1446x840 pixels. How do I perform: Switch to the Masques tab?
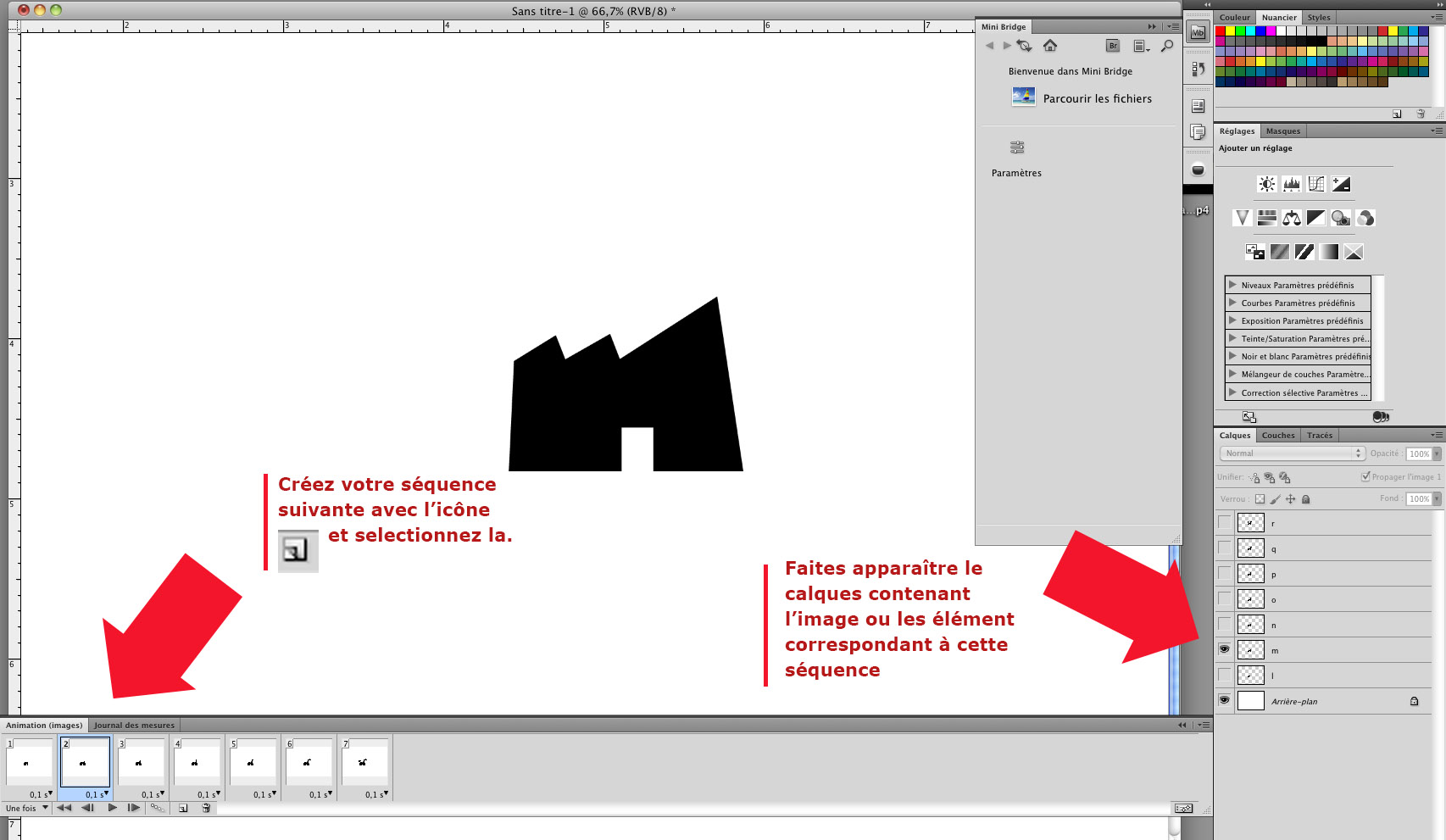point(1282,131)
